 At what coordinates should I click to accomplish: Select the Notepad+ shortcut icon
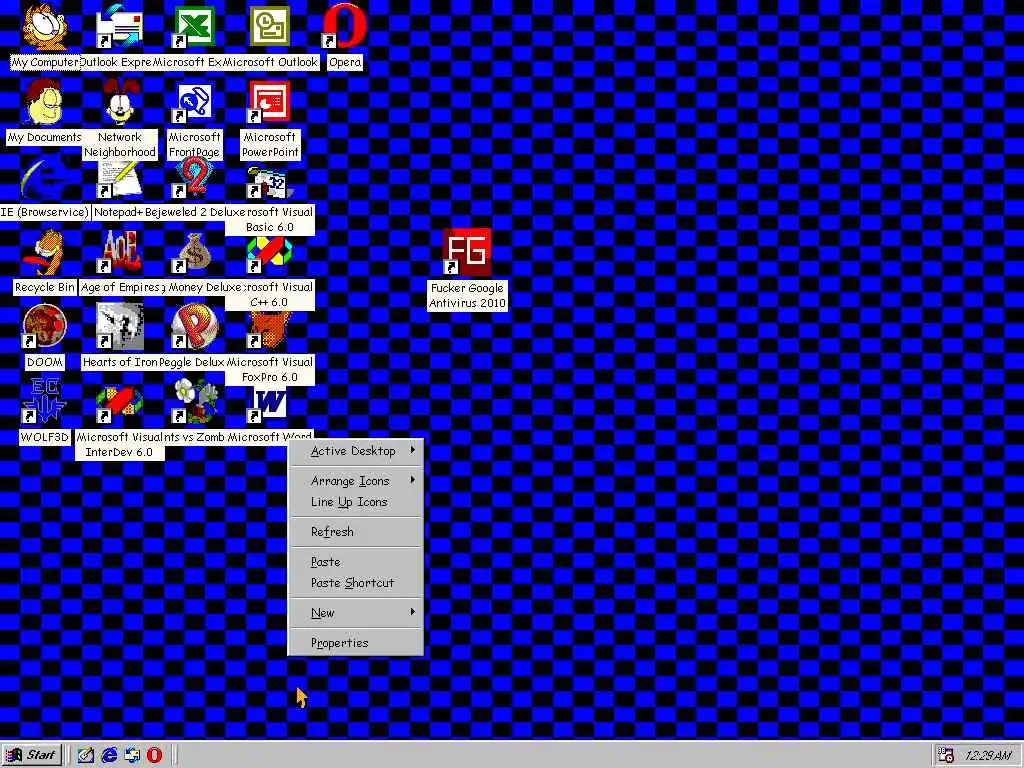(120, 178)
